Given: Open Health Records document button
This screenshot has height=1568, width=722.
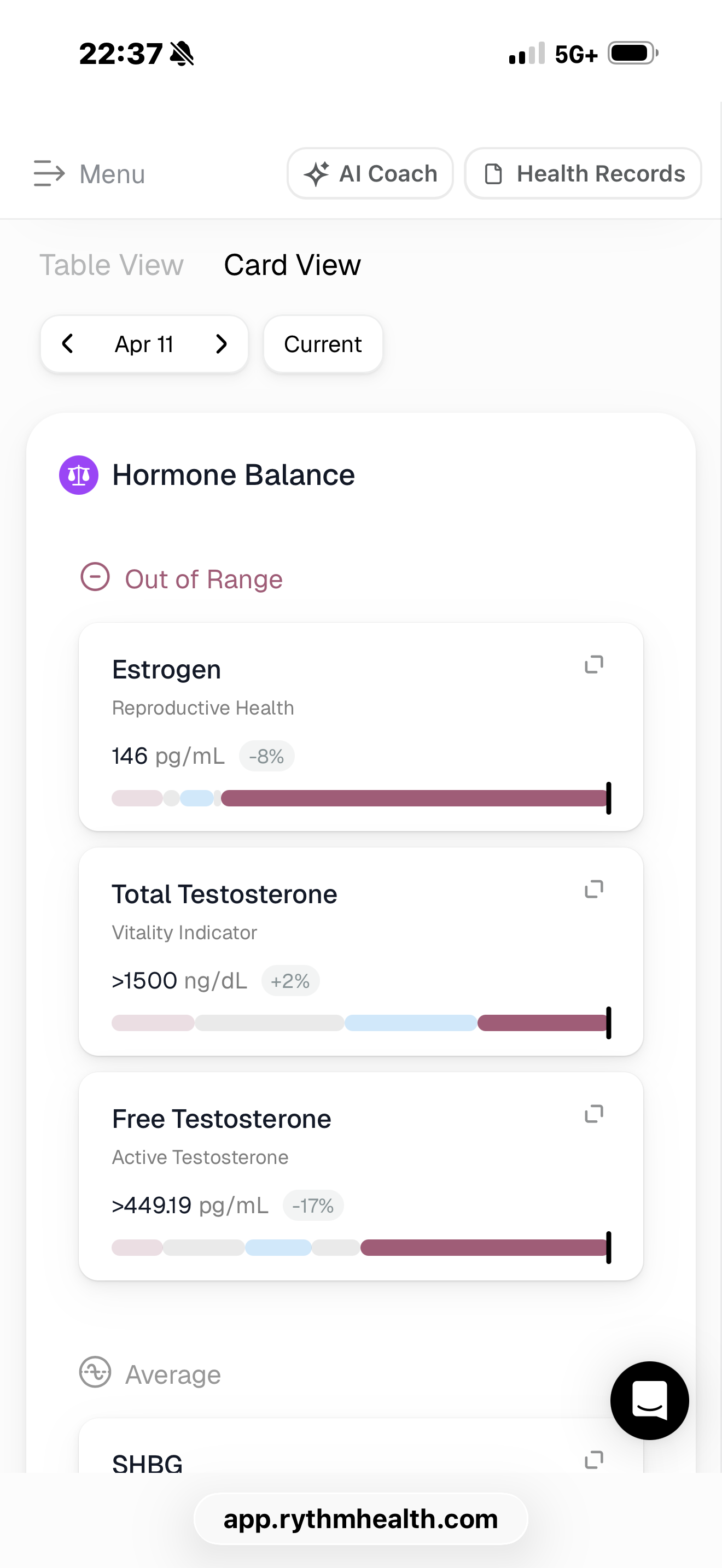Looking at the screenshot, I should click(583, 173).
